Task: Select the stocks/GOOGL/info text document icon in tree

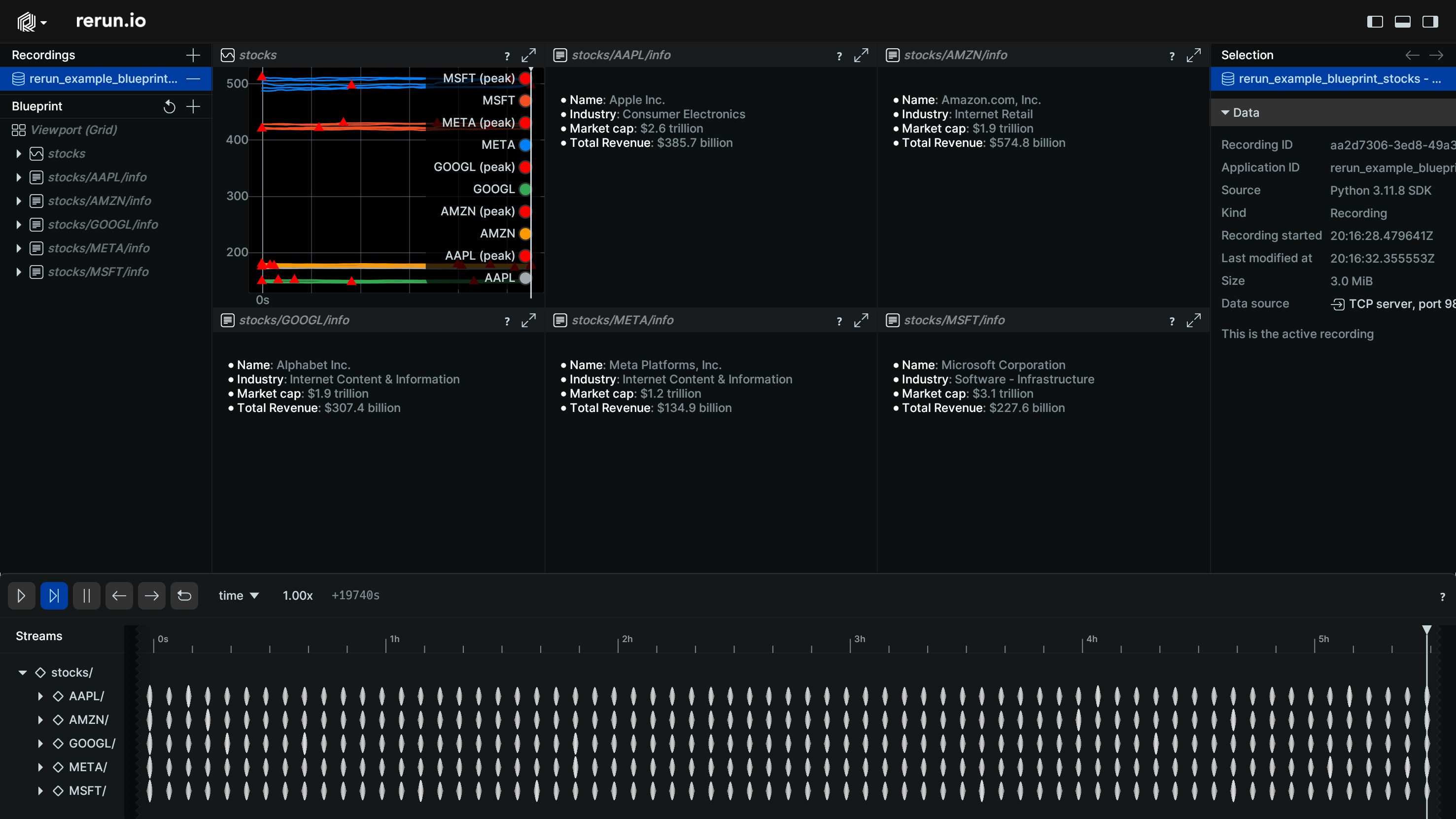Action: (36, 225)
